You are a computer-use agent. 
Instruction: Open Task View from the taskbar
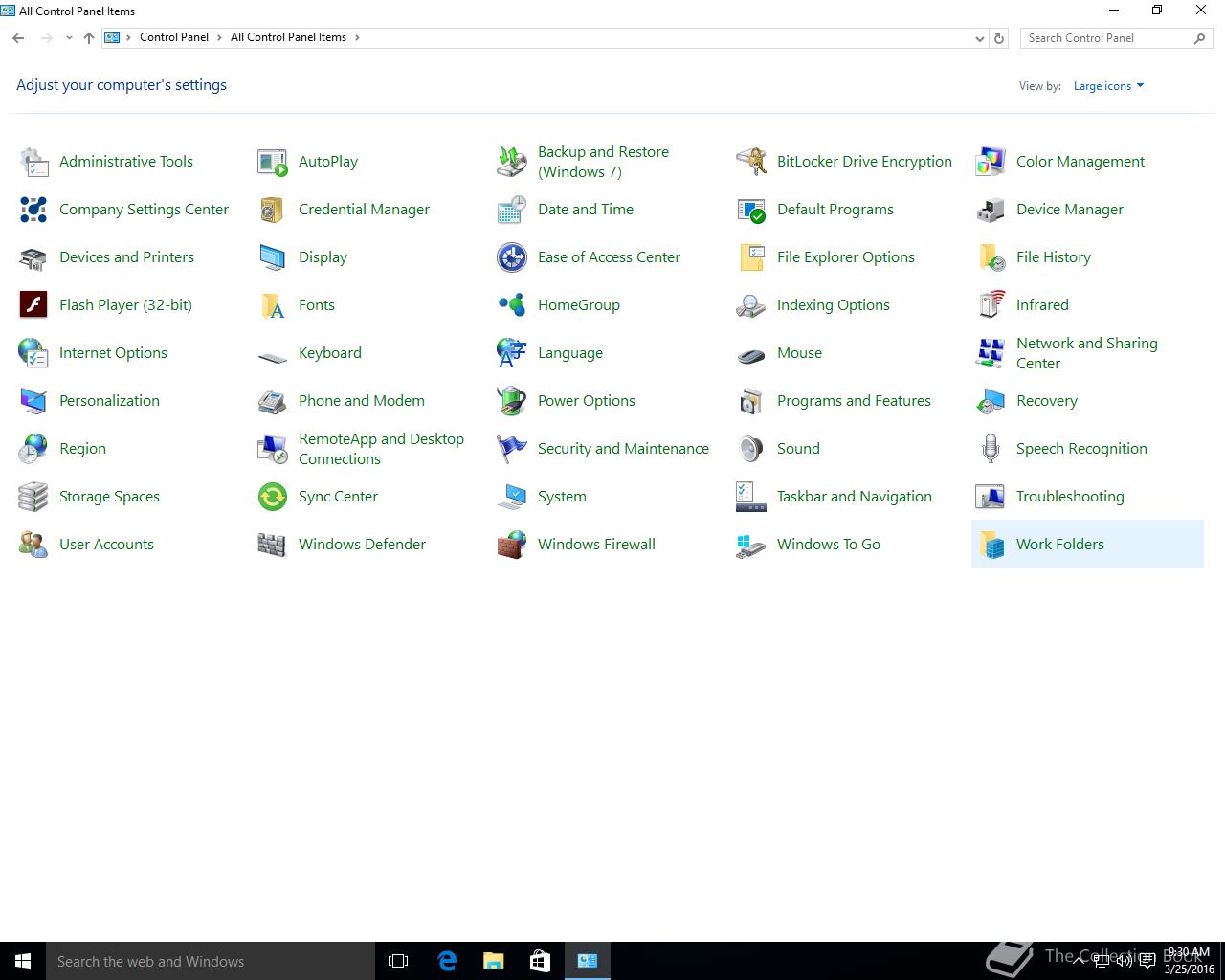pos(398,961)
